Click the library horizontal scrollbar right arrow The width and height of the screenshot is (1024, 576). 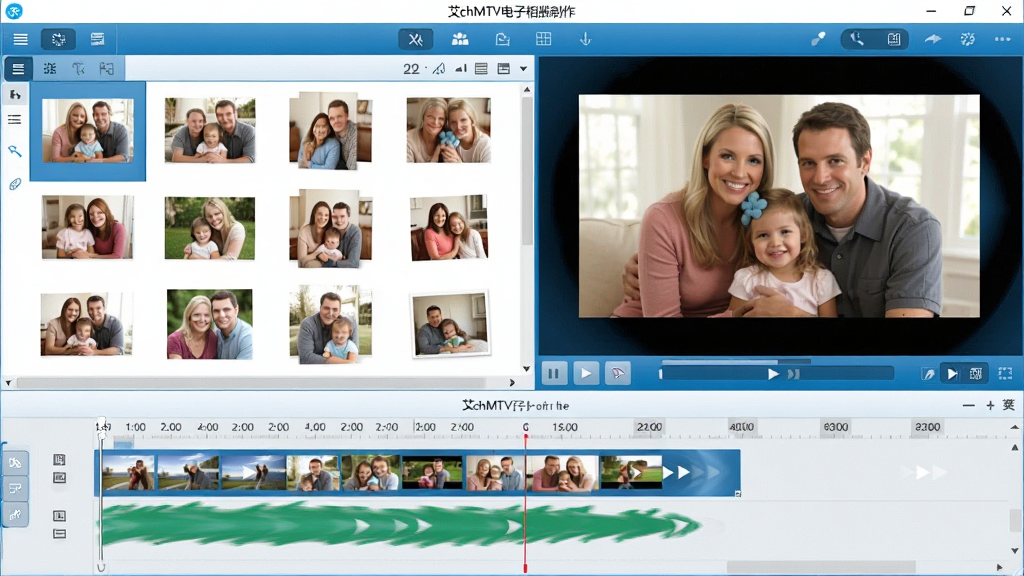(x=512, y=383)
